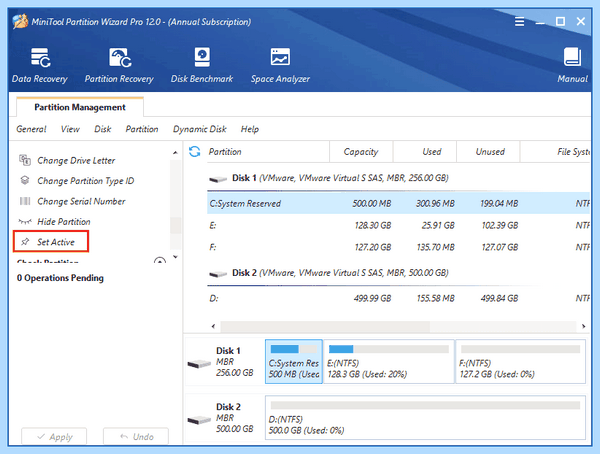Viewport: 600px width, 454px height.
Task: Click partition list scroll right arrow
Action: [584, 326]
